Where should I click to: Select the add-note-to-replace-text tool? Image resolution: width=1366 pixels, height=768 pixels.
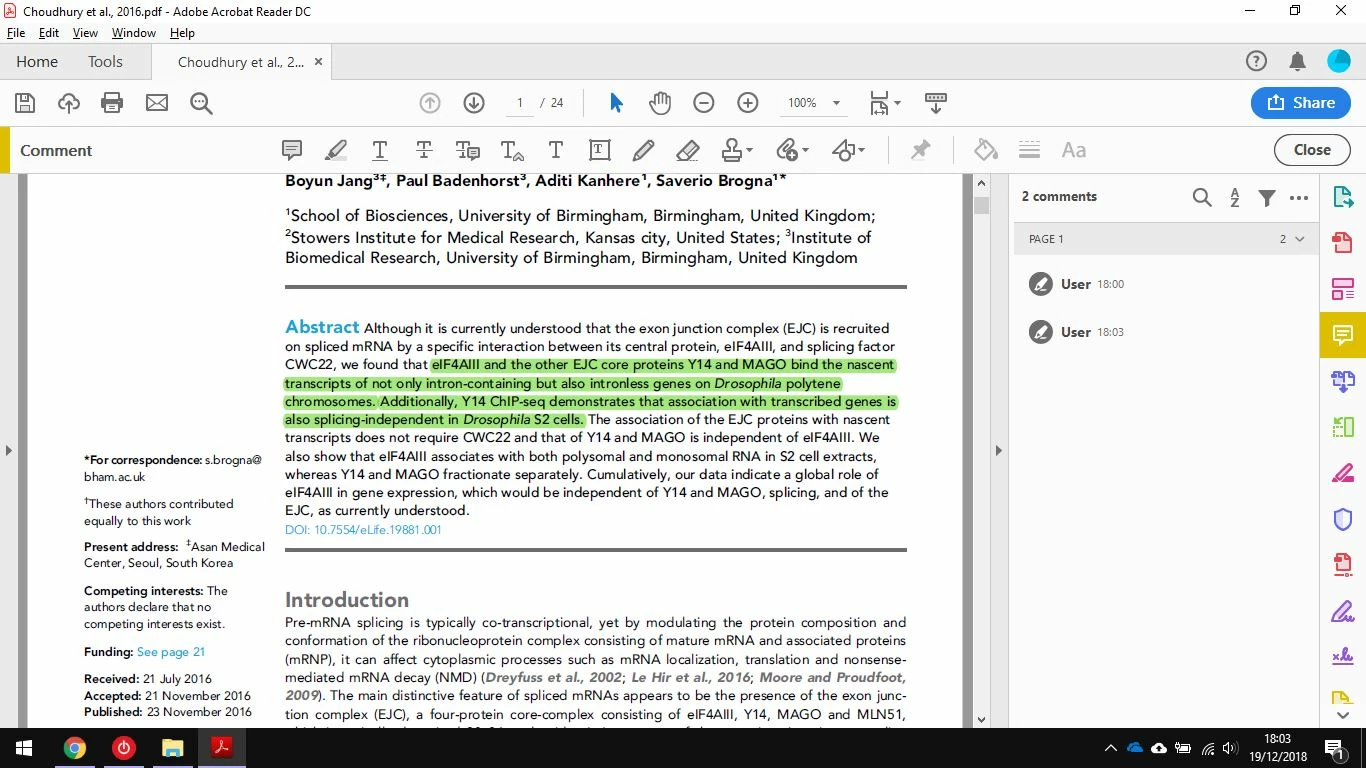[x=468, y=150]
